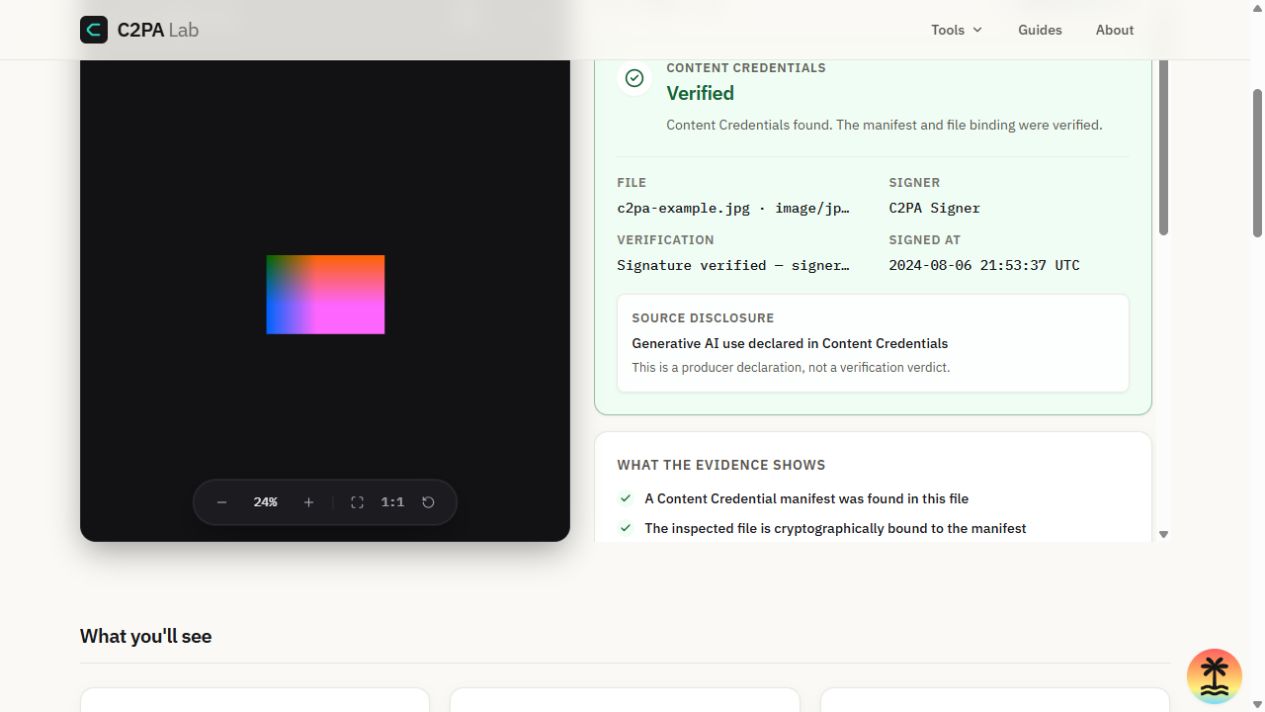
Task: Click the results panel scroll down arrow
Action: pyautogui.click(x=1163, y=535)
